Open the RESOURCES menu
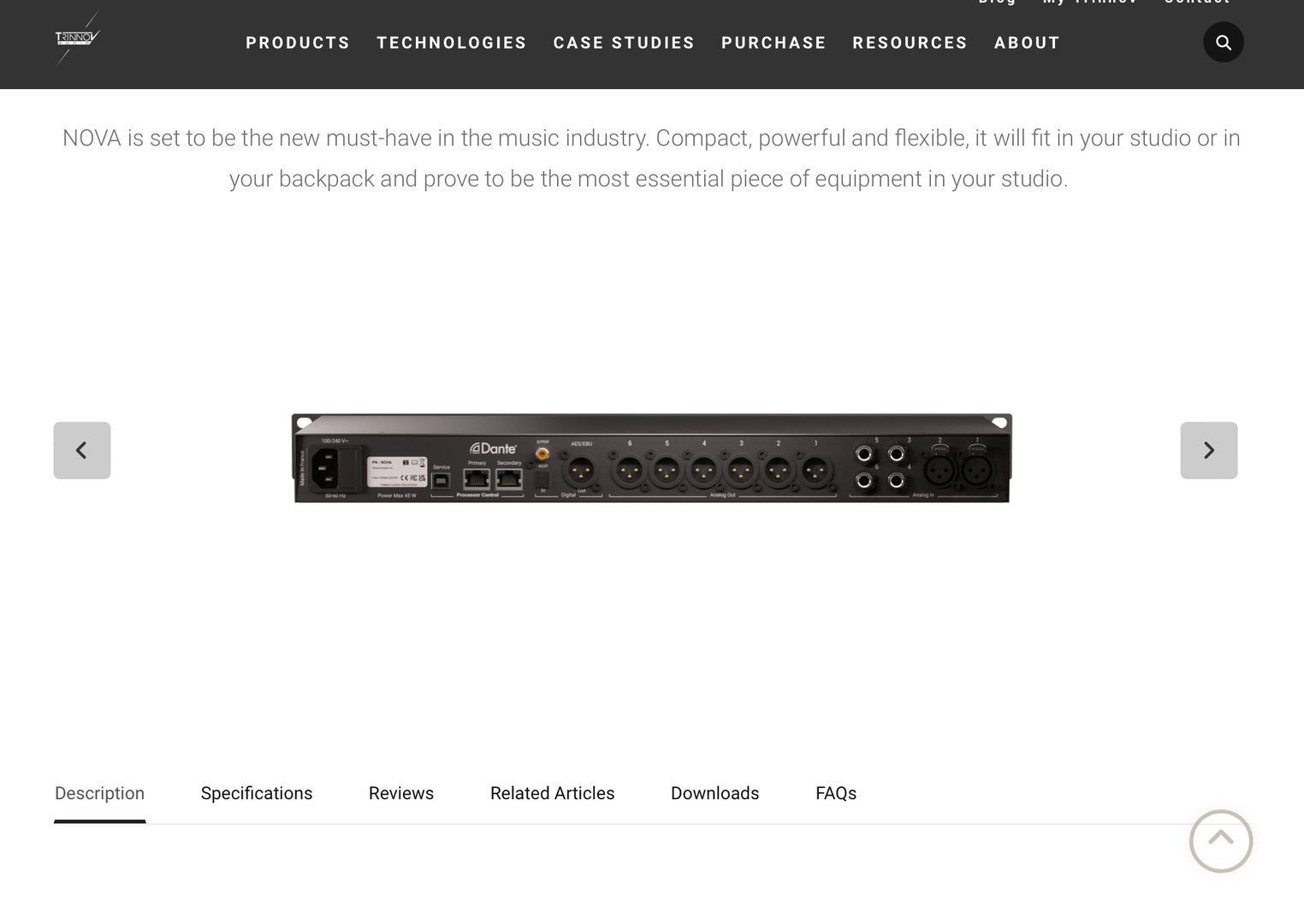The height and width of the screenshot is (924, 1304). click(x=910, y=43)
